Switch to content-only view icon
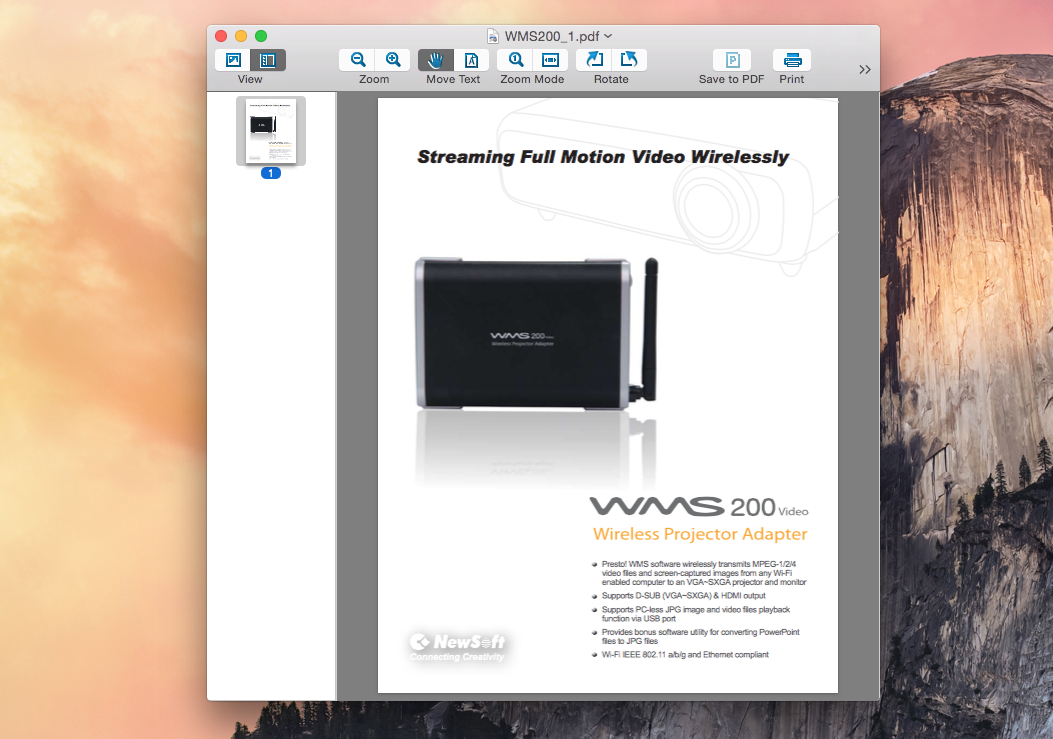Image resolution: width=1053 pixels, height=739 pixels. tap(233, 60)
